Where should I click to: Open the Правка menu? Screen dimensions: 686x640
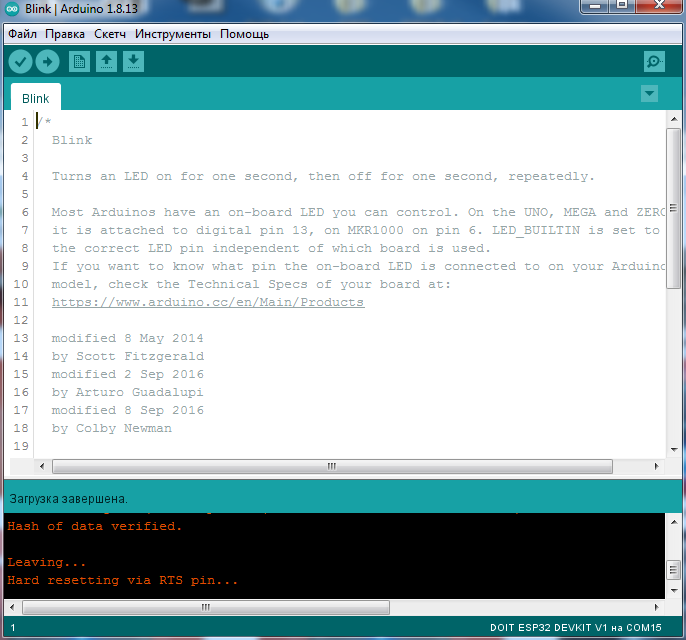pos(65,34)
